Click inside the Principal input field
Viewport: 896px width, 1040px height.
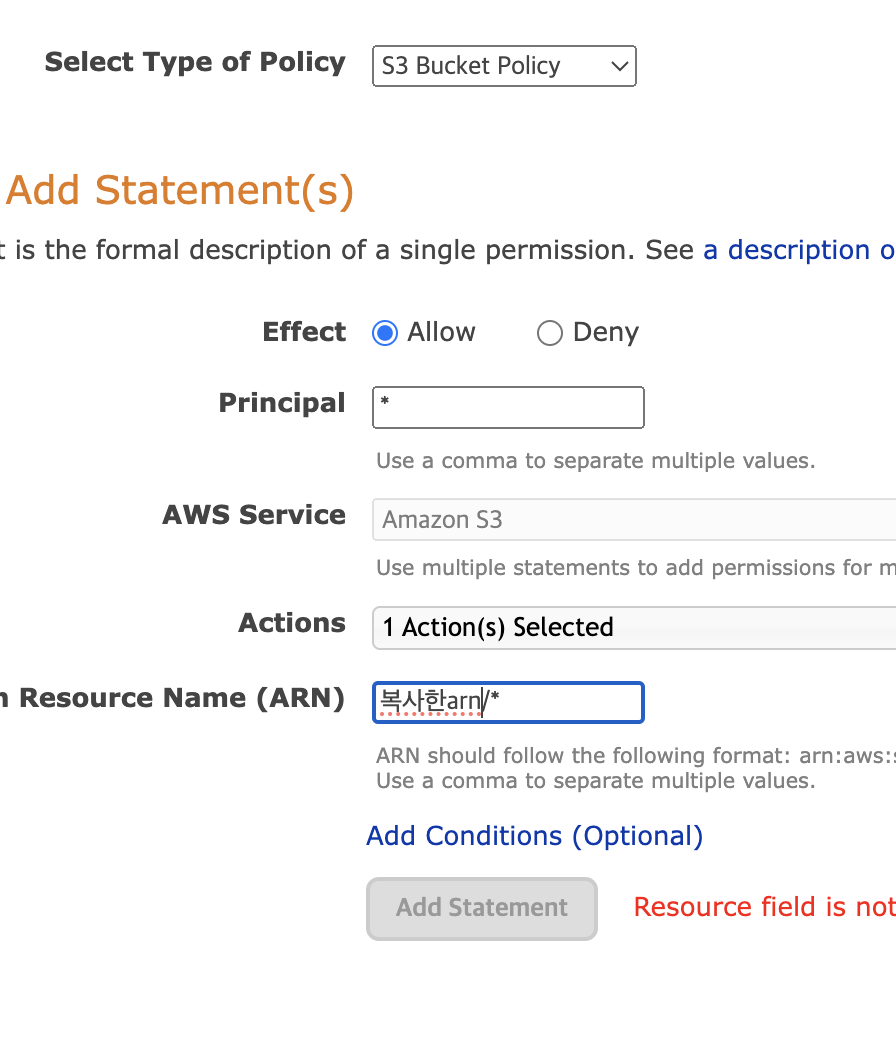tap(507, 407)
